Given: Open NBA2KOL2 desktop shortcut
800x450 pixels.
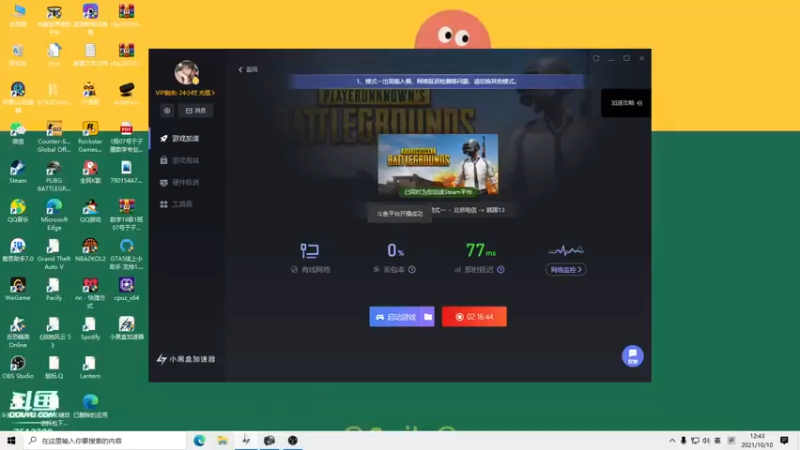Looking at the screenshot, I should point(90,251).
